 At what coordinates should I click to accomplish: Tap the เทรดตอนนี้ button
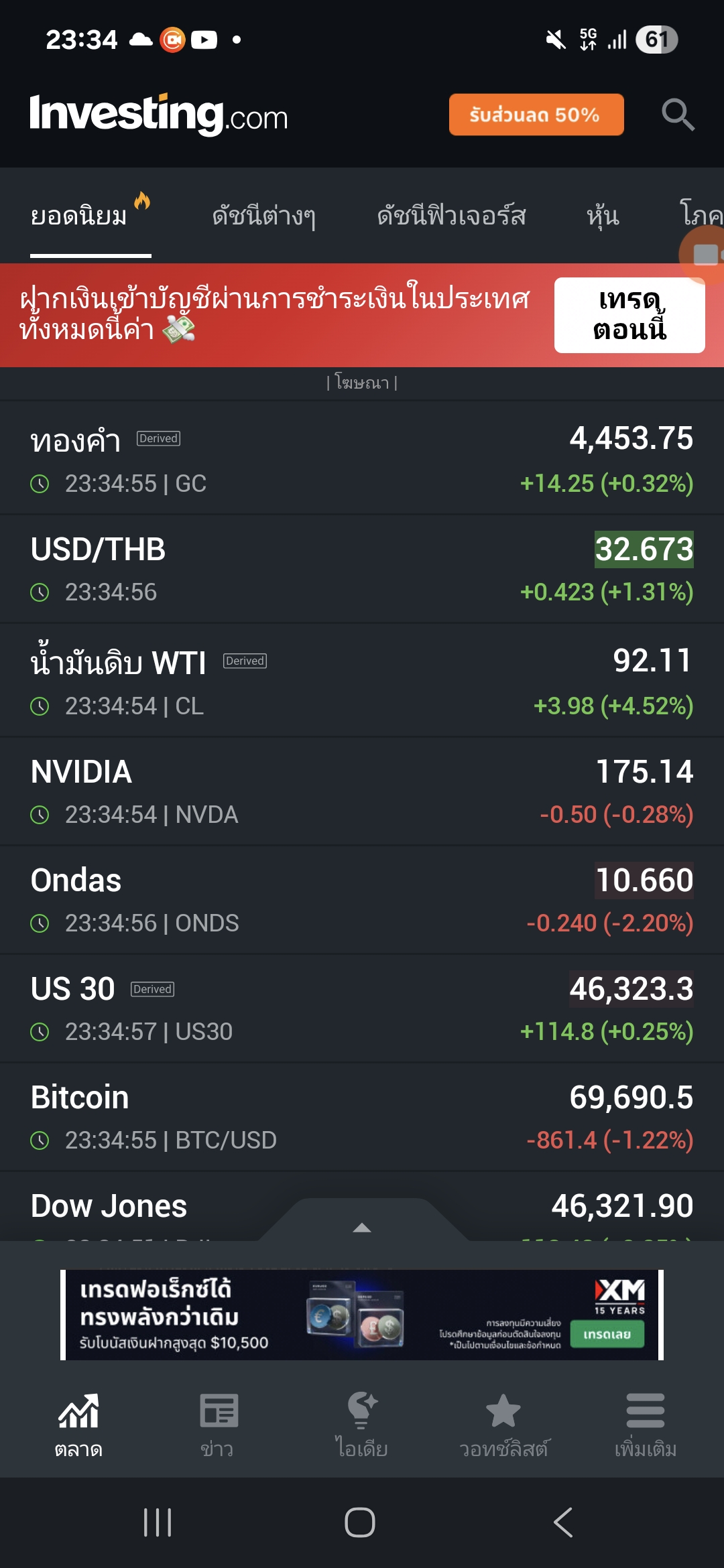[629, 315]
